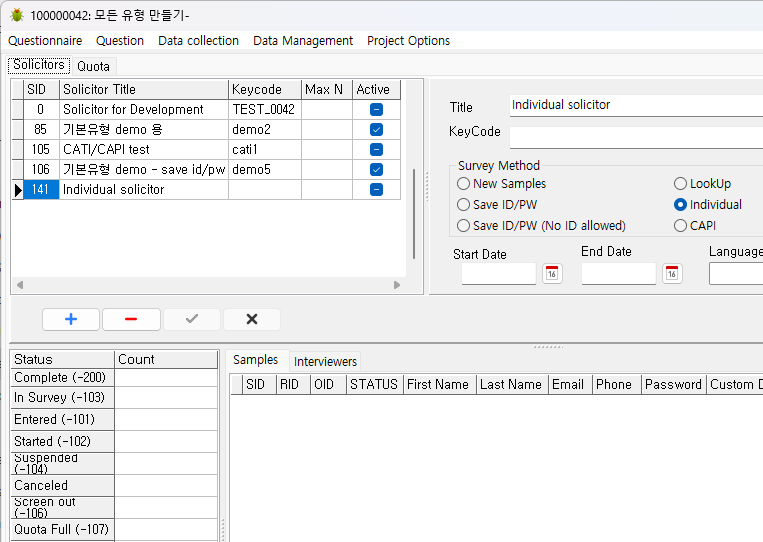Click the Quota Full (-107) status row
This screenshot has width=763, height=542.
(x=114, y=529)
